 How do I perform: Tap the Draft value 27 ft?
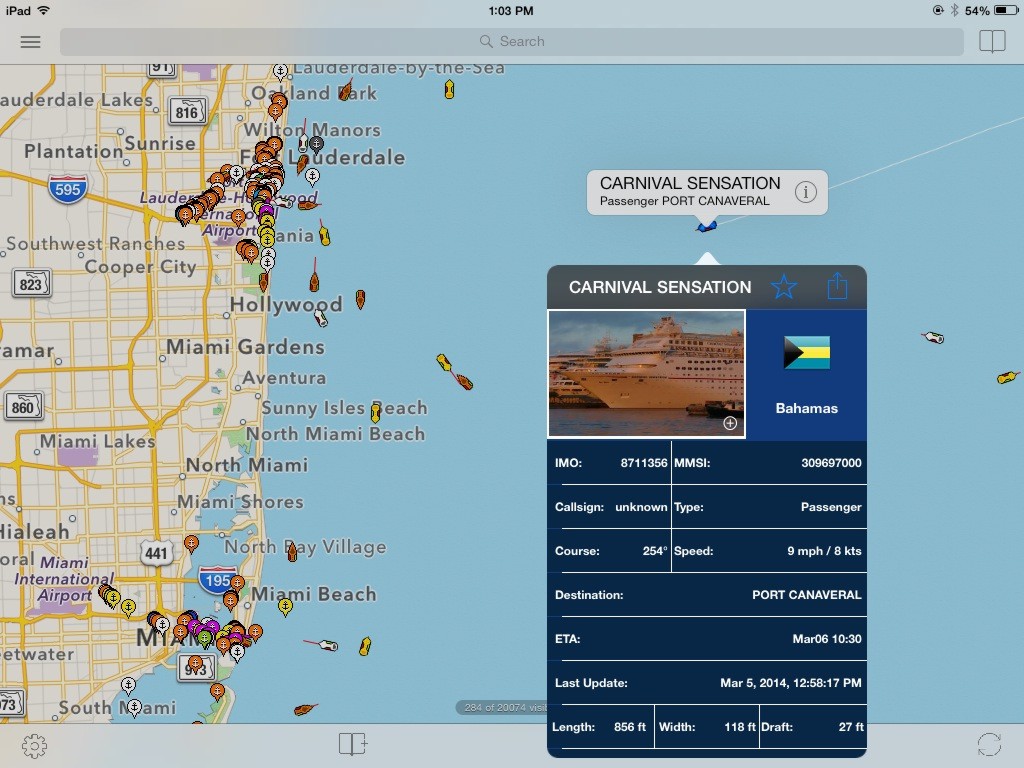coord(851,727)
